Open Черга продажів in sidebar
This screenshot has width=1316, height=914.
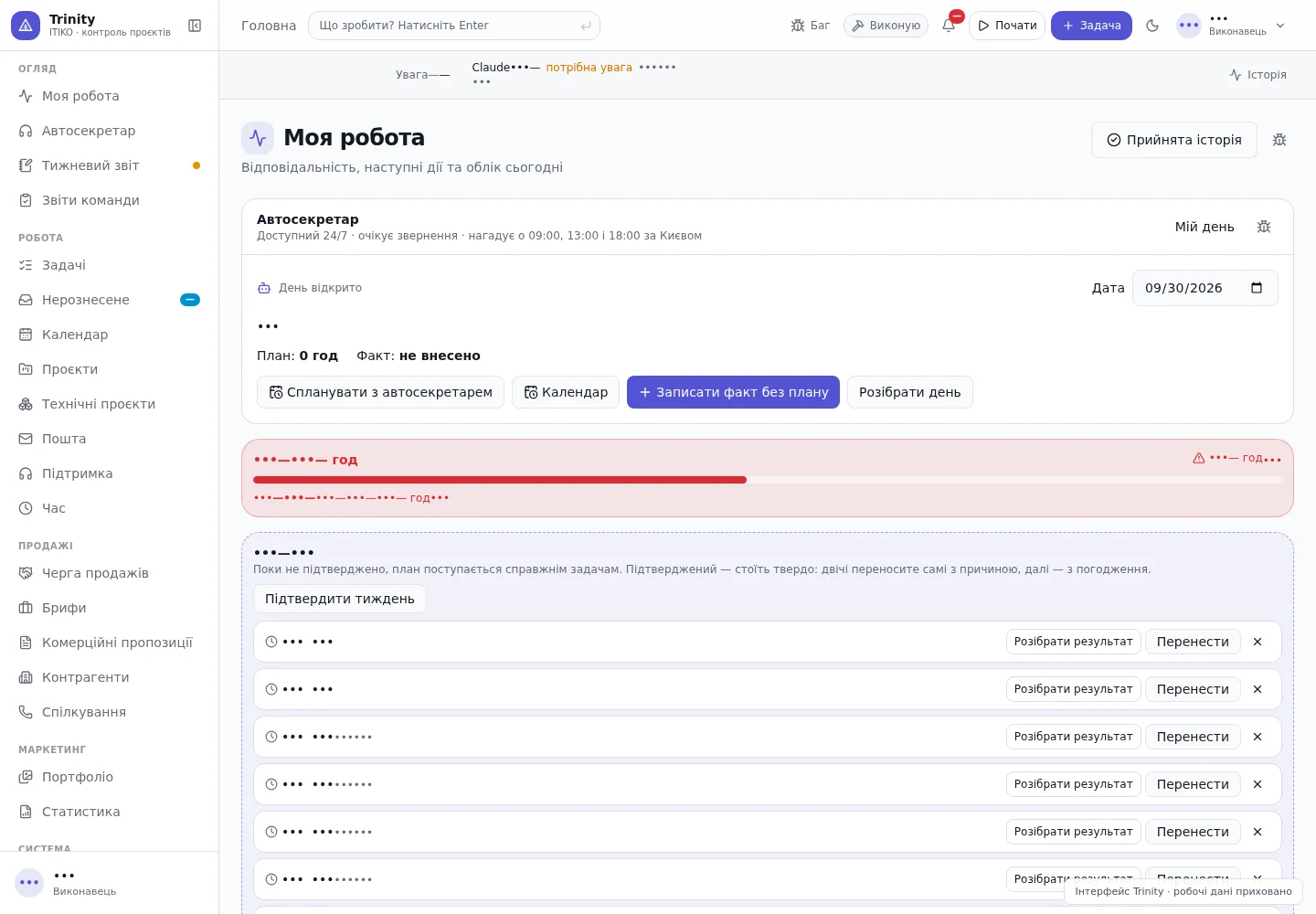coord(110,573)
